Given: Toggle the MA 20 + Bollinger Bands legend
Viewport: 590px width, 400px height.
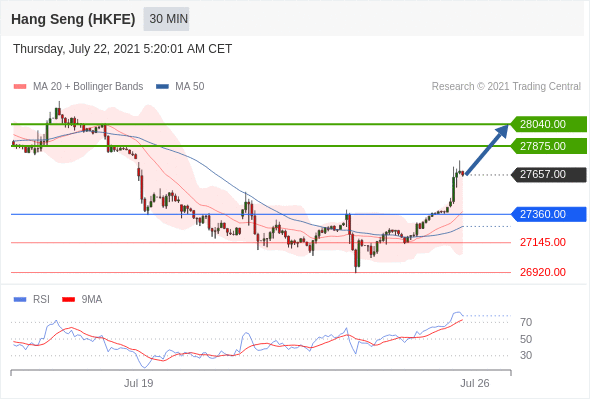Looking at the screenshot, I should click(x=88, y=87).
